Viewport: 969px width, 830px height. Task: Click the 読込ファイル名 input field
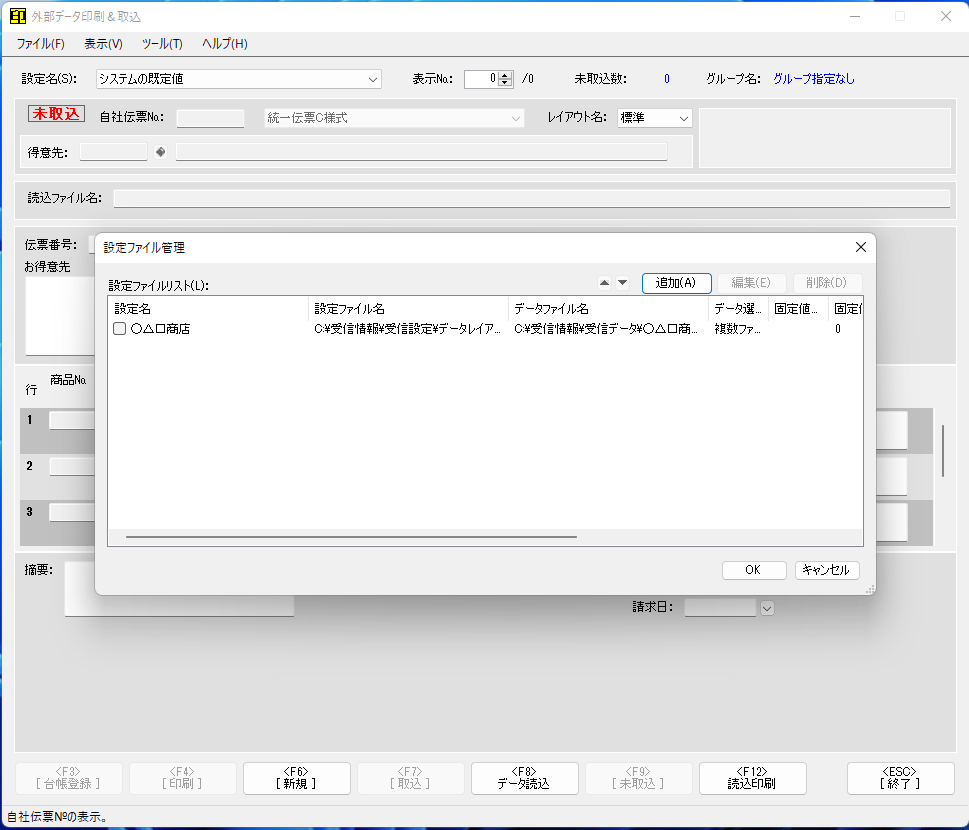(531, 198)
